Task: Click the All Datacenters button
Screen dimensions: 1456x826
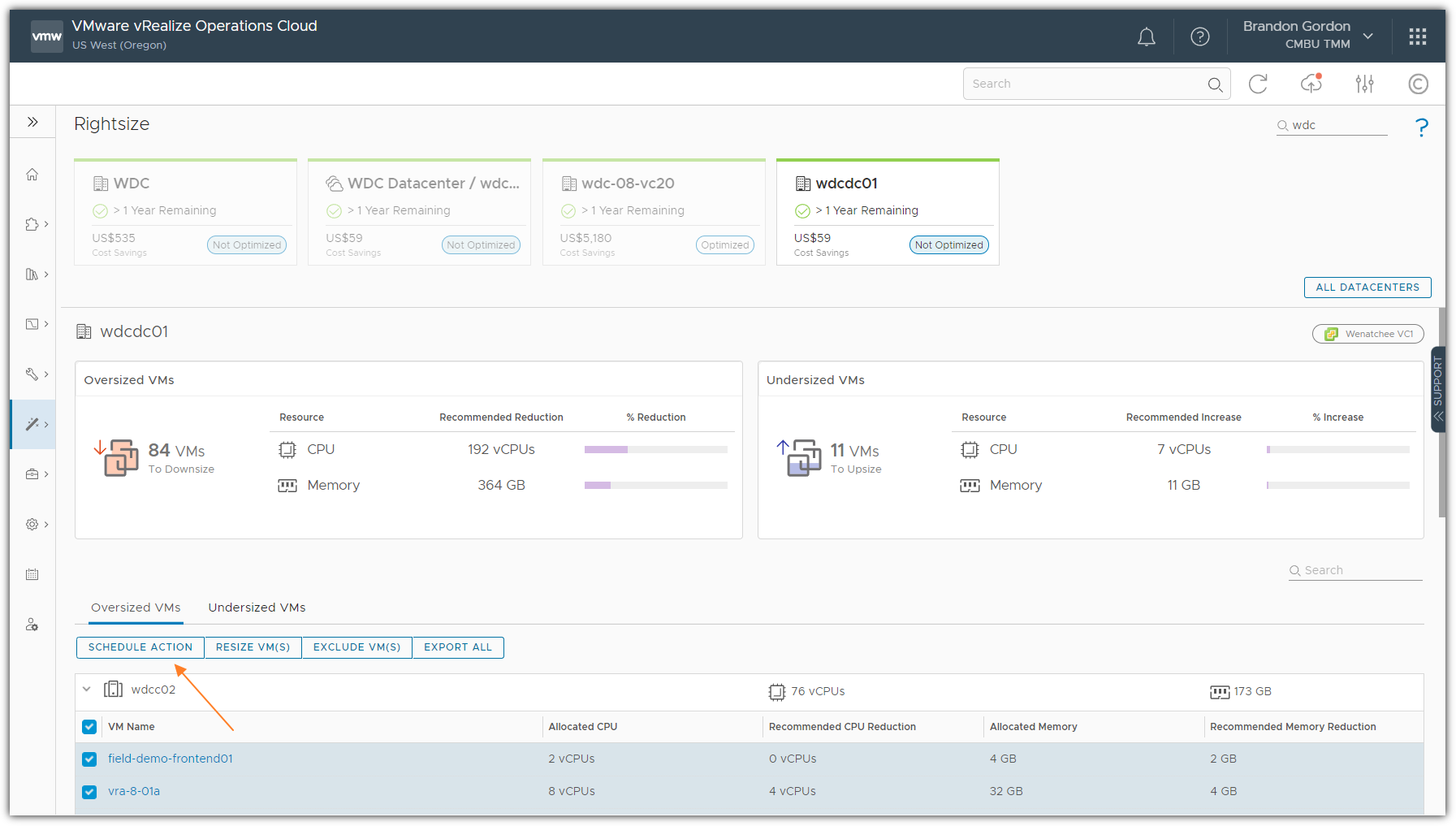Action: (1367, 288)
